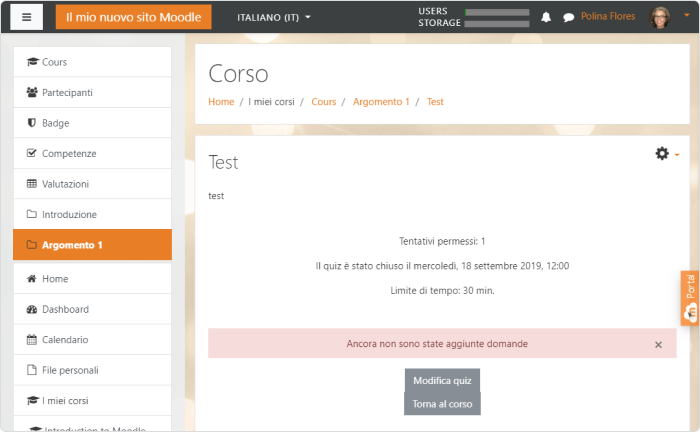
Task: Click the Il mio nuovo sito Moodle logo
Action: click(x=133, y=17)
